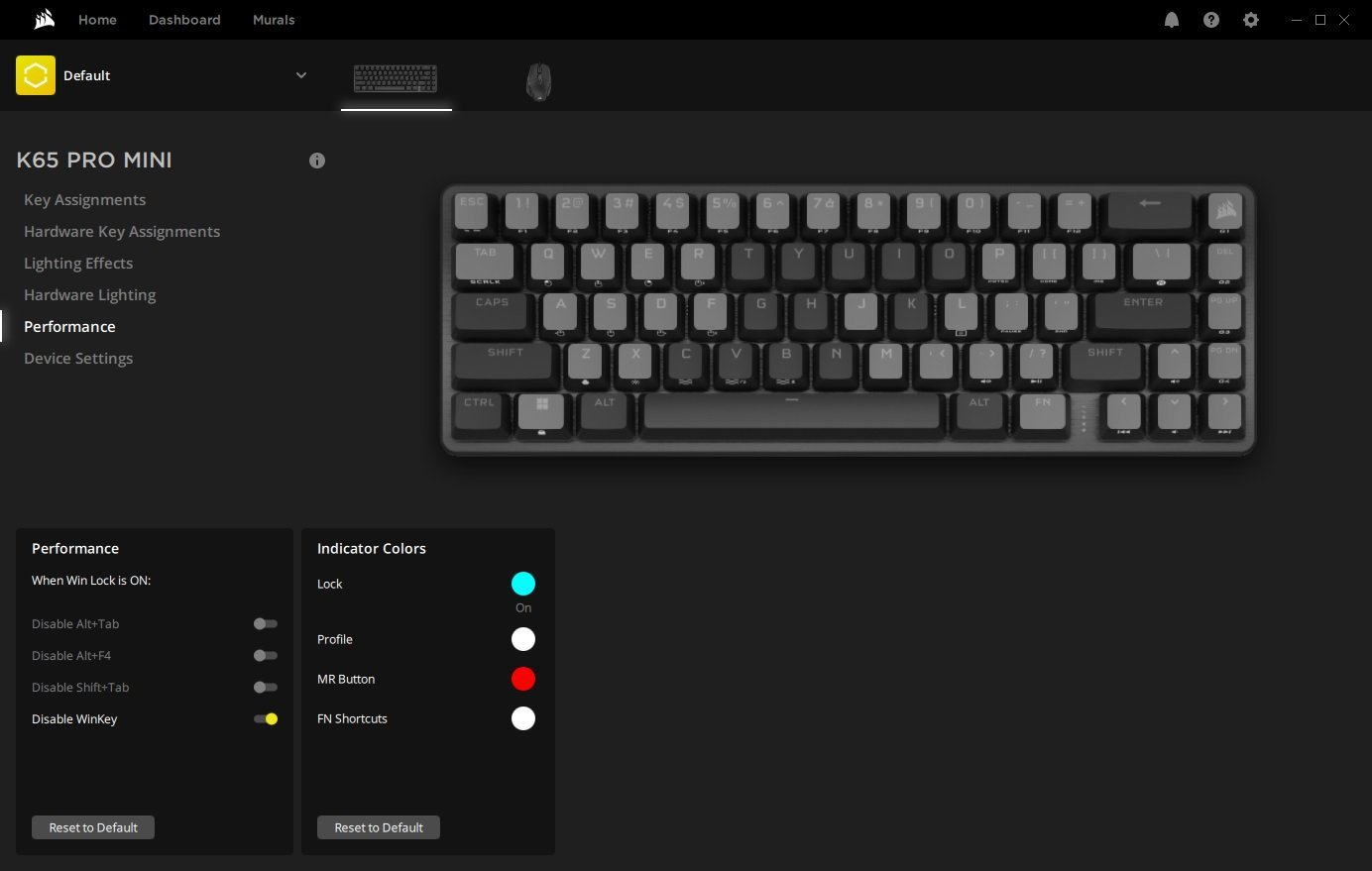Minimize the iCUE window

point(1297,20)
